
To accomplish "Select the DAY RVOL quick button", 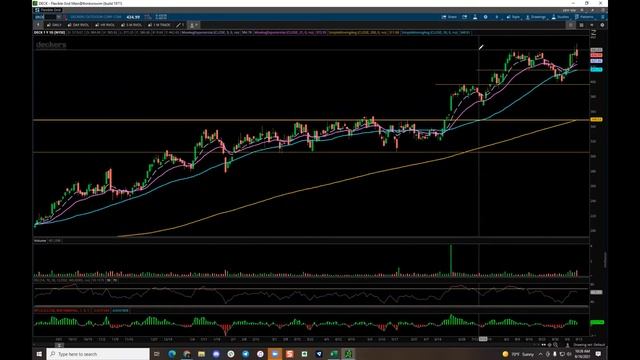I will coord(78,25).
